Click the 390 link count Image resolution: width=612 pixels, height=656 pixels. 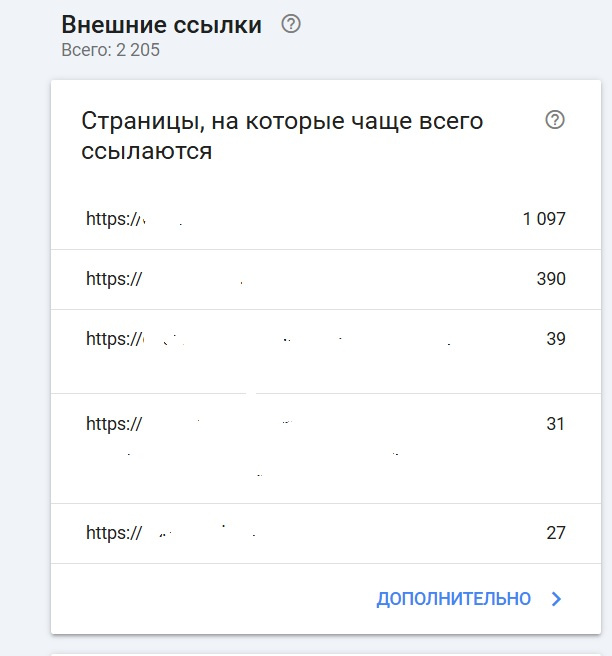click(x=551, y=279)
